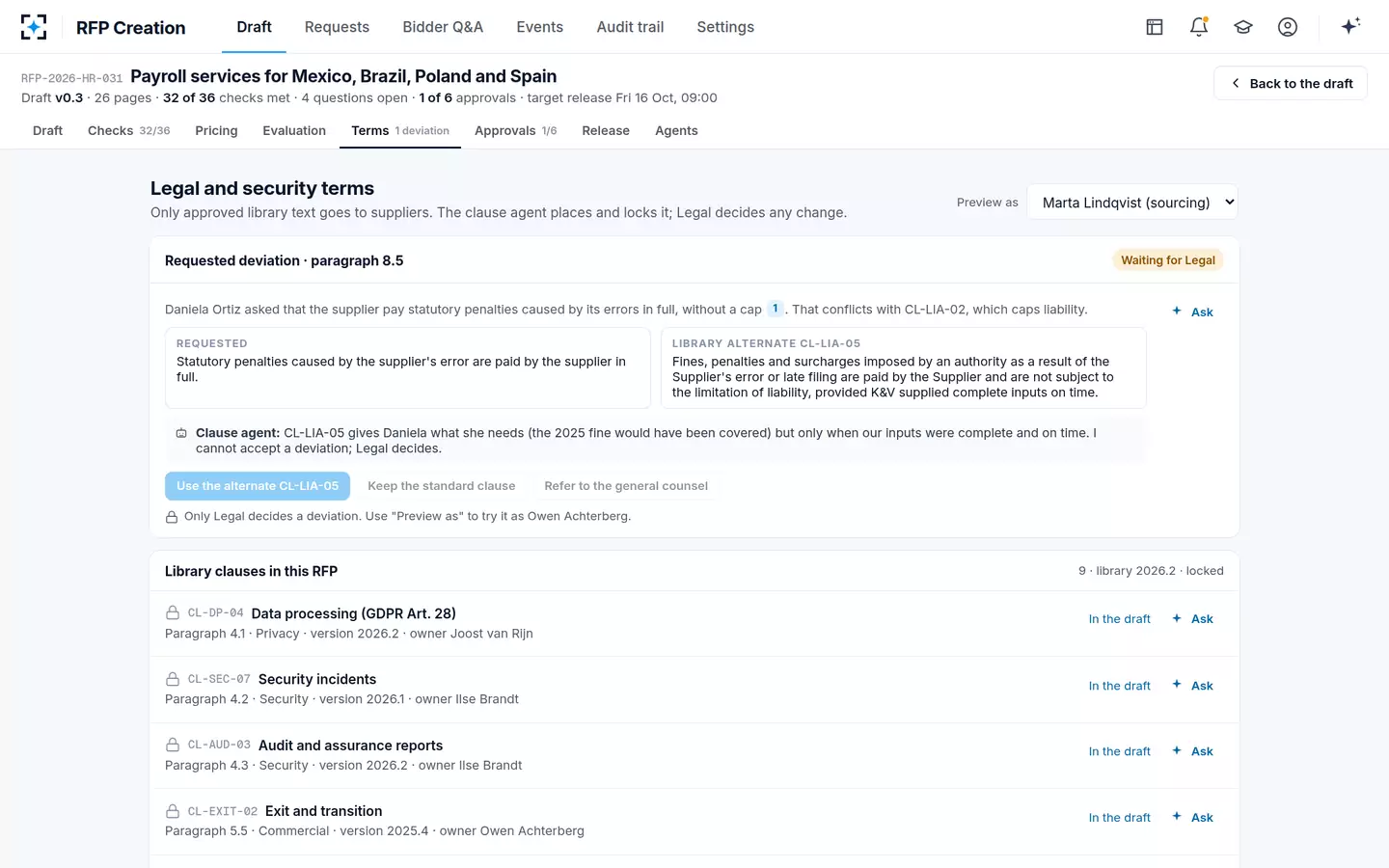Open 'In the draft' link for Security incidents

click(x=1120, y=686)
